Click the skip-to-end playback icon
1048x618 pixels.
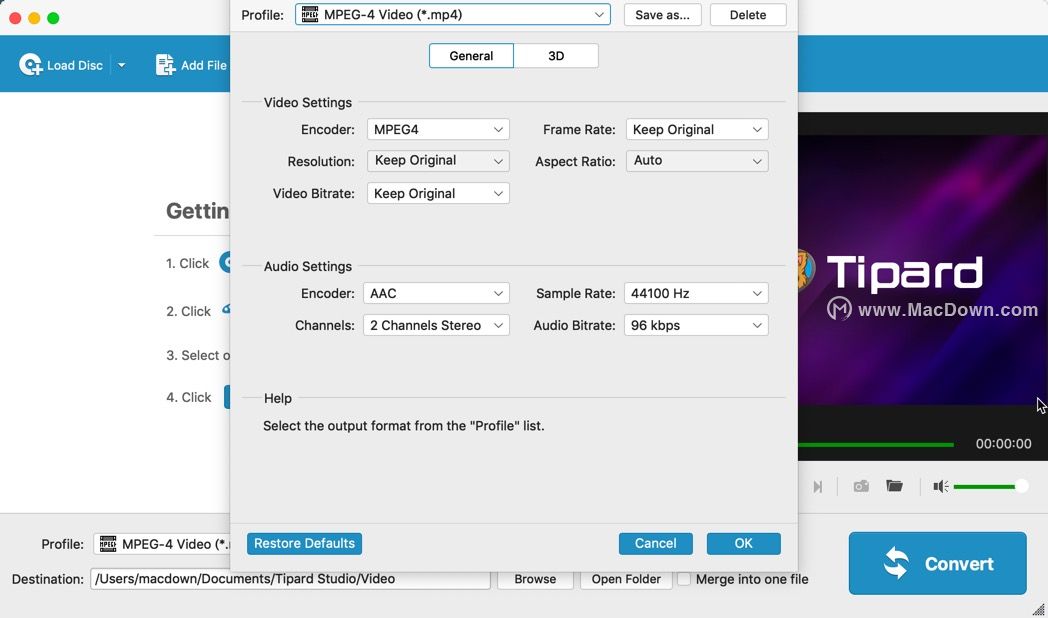click(x=818, y=486)
